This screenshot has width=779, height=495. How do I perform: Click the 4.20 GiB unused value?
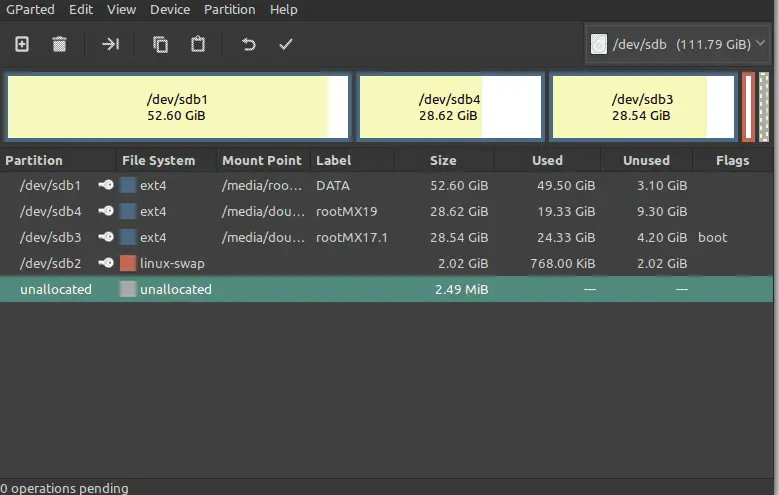coord(662,237)
